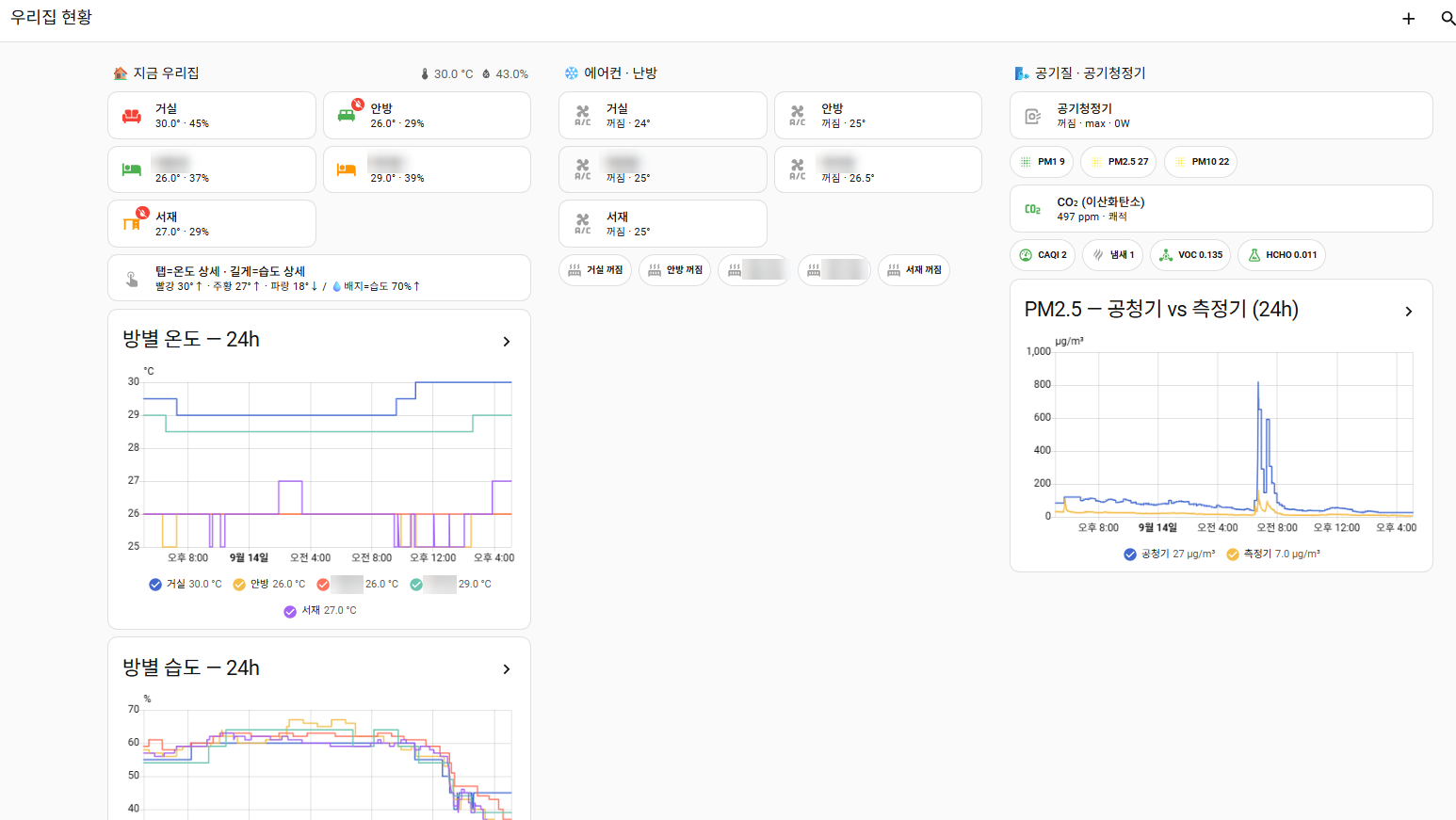This screenshot has width=1456, height=820.
Task: Click the 거실 꺼짐 heating chip
Action: 595,270
